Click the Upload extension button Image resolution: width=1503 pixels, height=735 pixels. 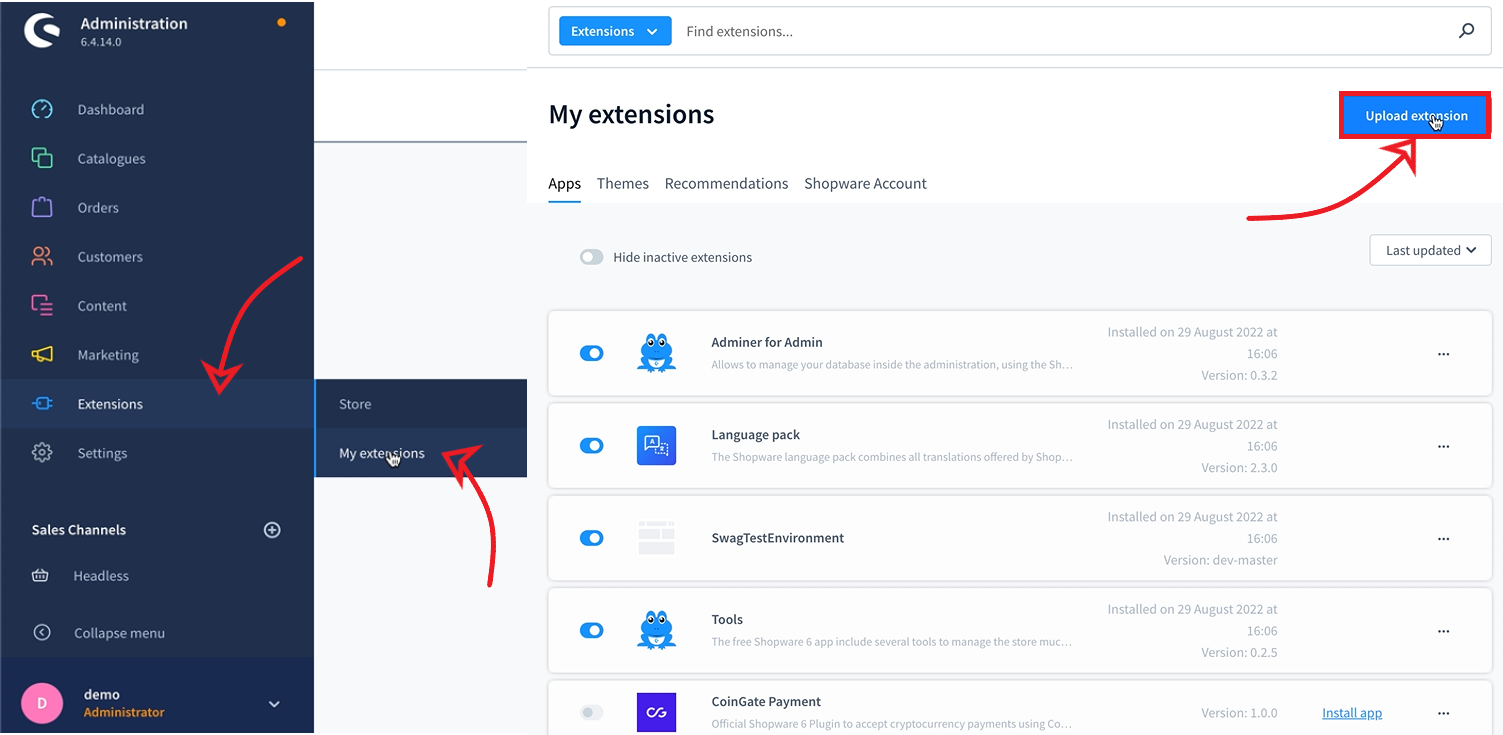[1416, 115]
